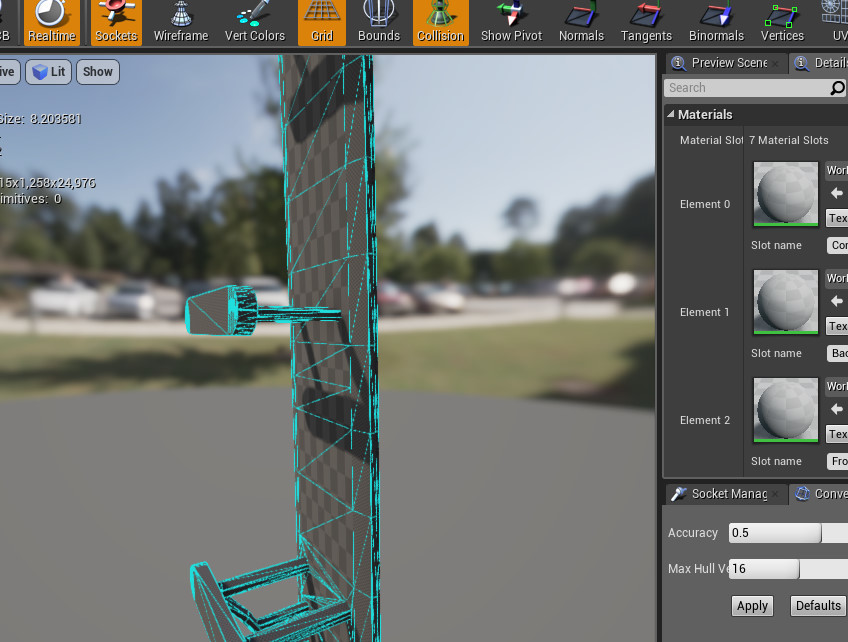Click the Element 0 material thumbnail
Viewport: 848px width, 642px height.
[786, 194]
